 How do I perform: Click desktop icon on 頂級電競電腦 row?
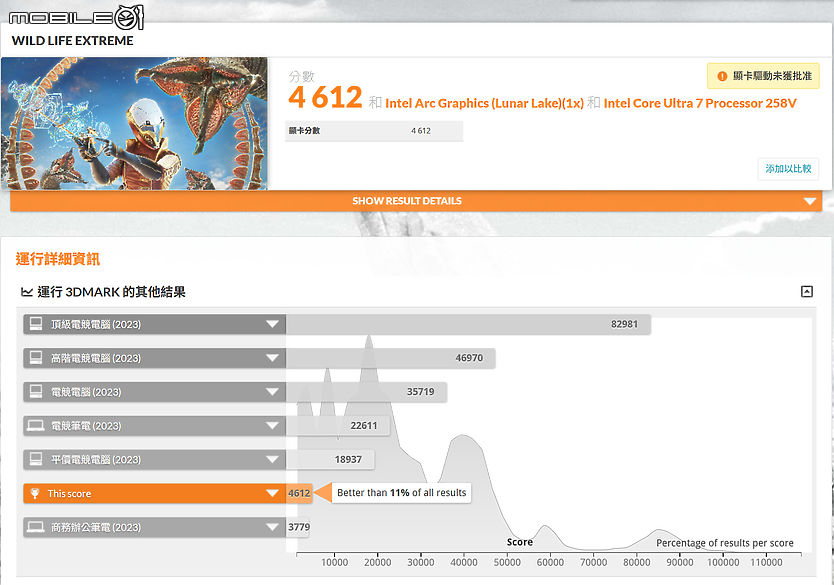[x=36, y=324]
